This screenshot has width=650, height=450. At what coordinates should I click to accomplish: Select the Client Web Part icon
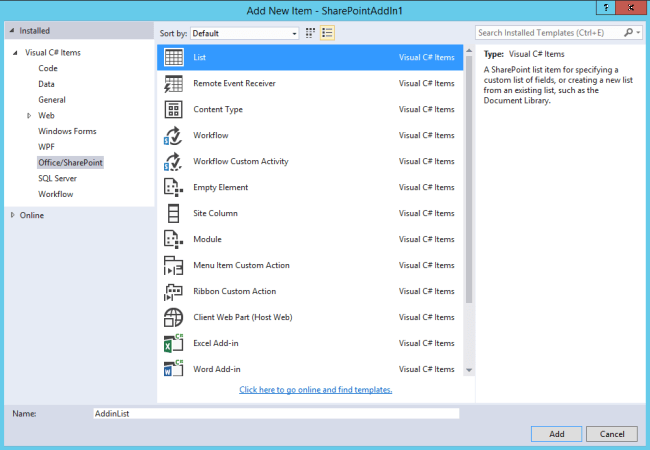point(173,317)
